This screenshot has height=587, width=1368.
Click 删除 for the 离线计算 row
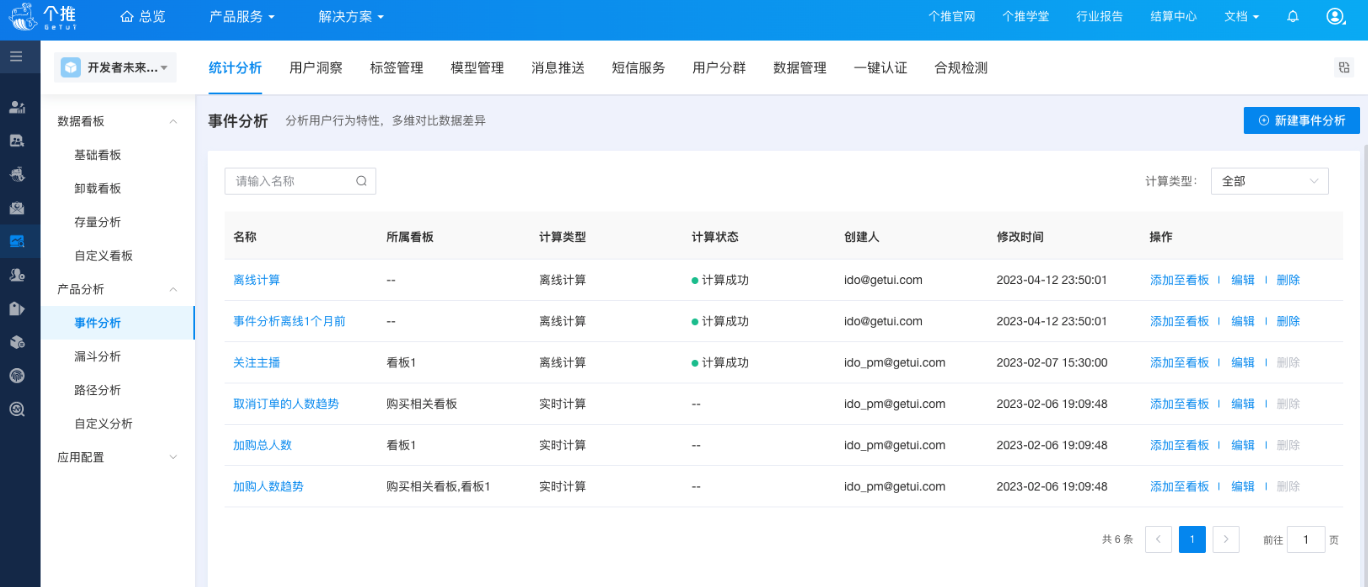[1288, 280]
